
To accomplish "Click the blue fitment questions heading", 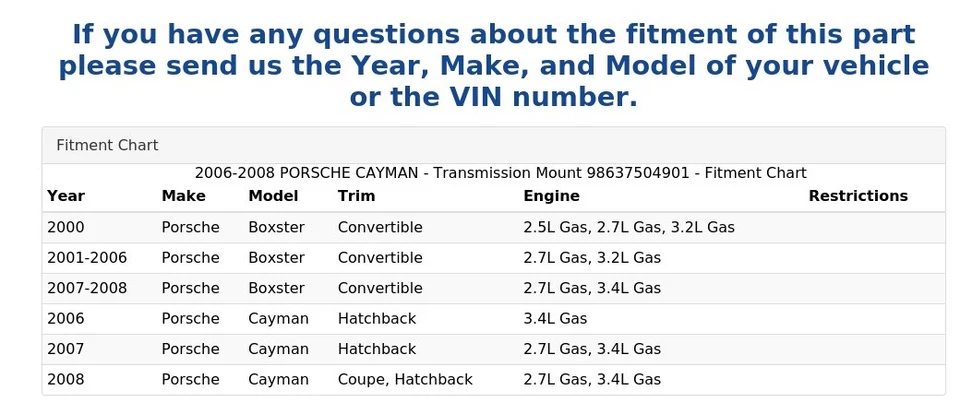I will [493, 66].
